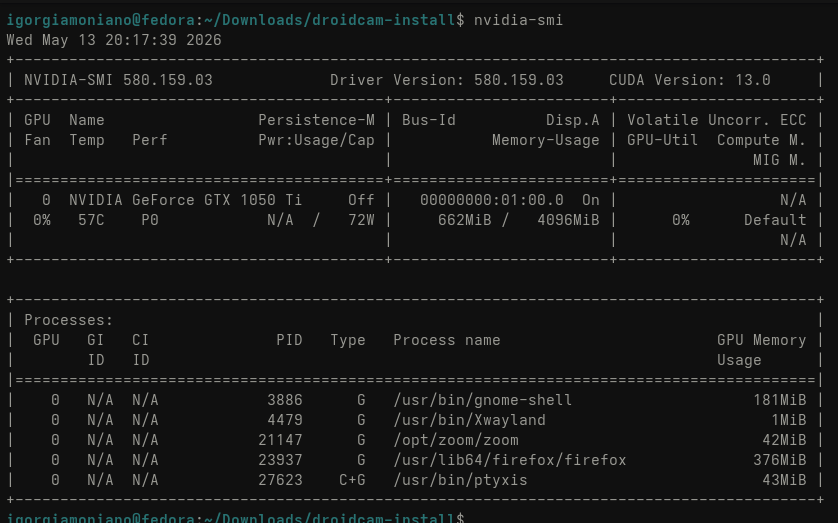Click the 'Process name' column header
This screenshot has width=838, height=523.
coord(447,340)
